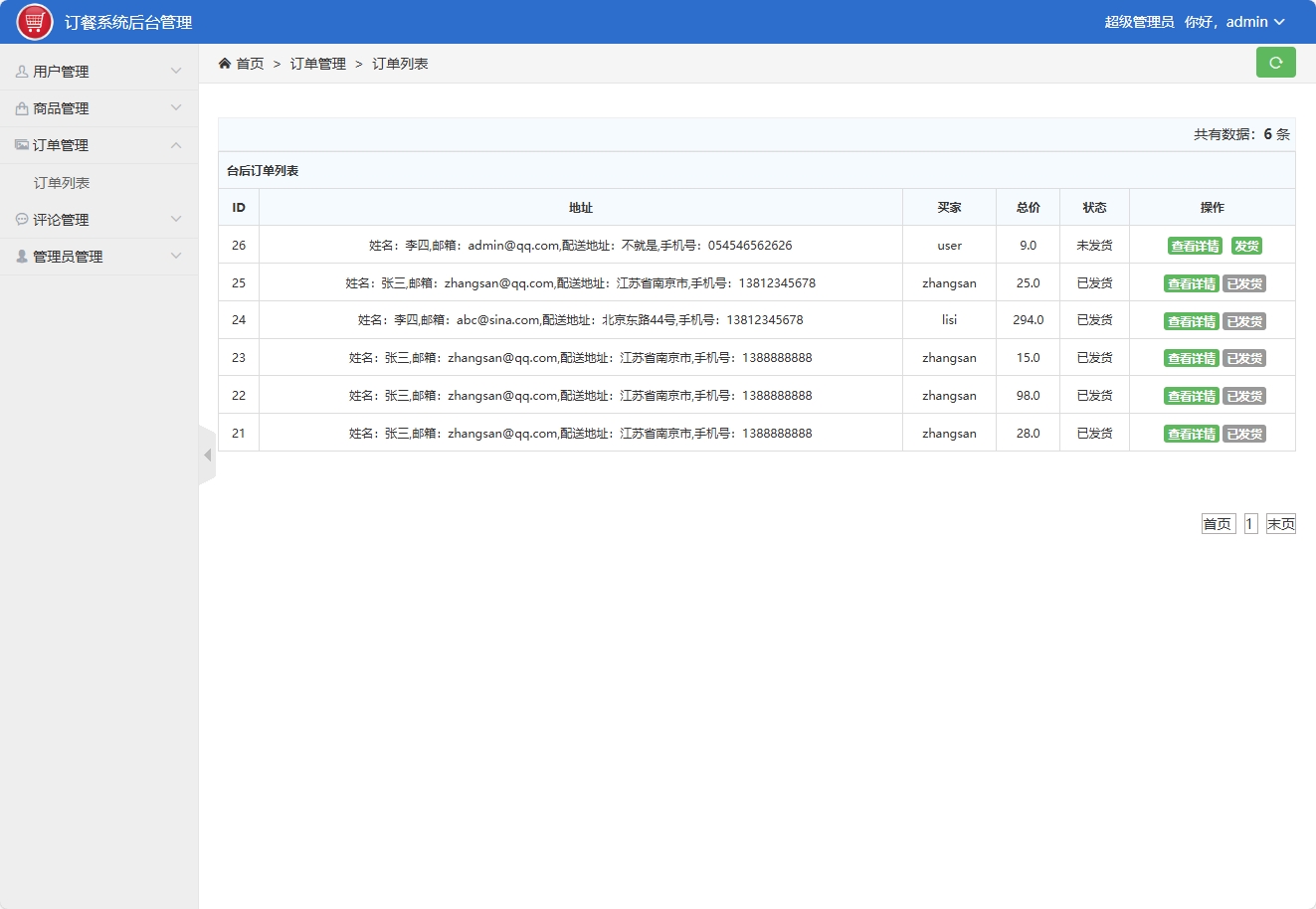Toggle the 已发货 status button for order 25
The height and width of the screenshot is (909, 1316).
pos(1244,282)
